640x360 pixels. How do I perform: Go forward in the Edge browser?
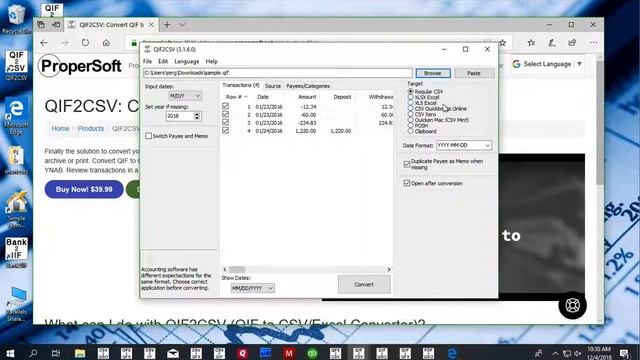[64, 42]
